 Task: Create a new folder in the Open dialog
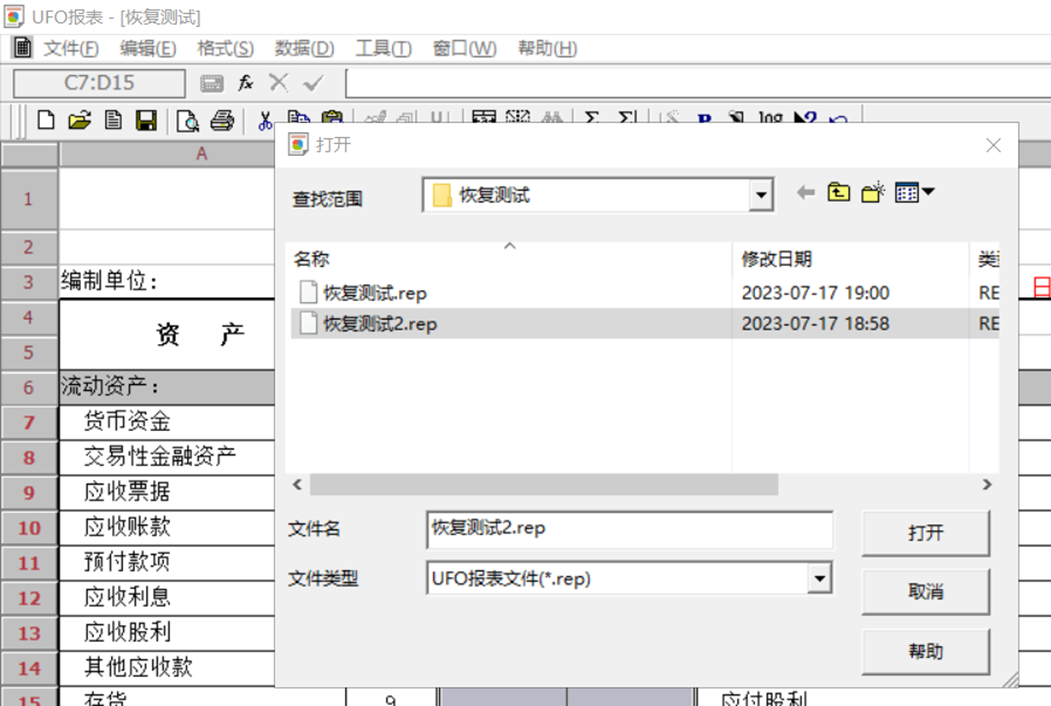pyautogui.click(x=873, y=193)
